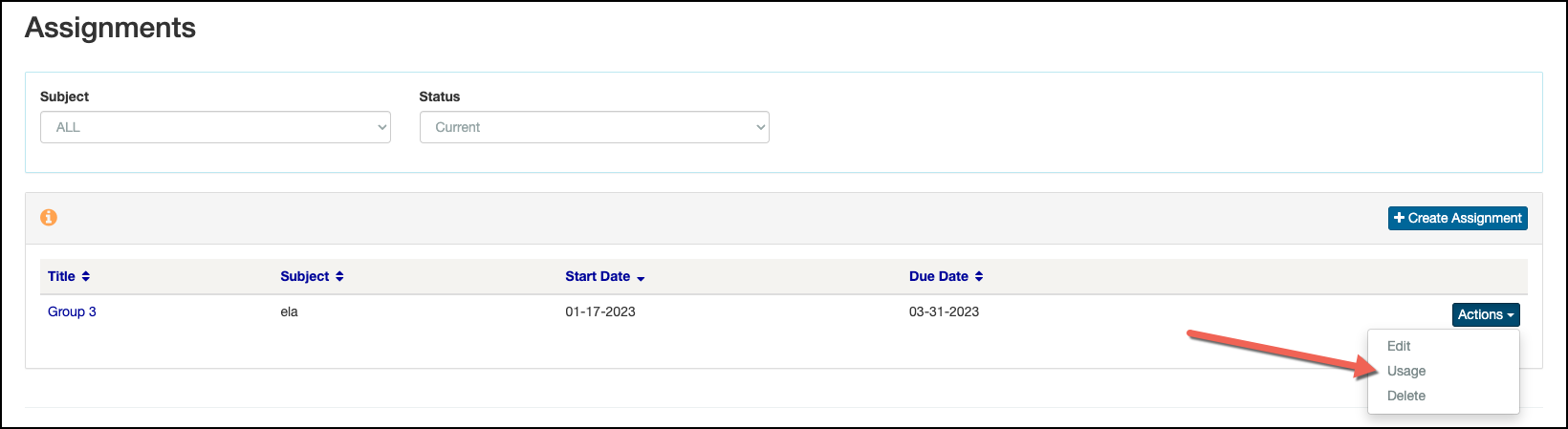This screenshot has height=429, width=1568.
Task: Open the Group 3 assignment link
Action: tap(72, 311)
